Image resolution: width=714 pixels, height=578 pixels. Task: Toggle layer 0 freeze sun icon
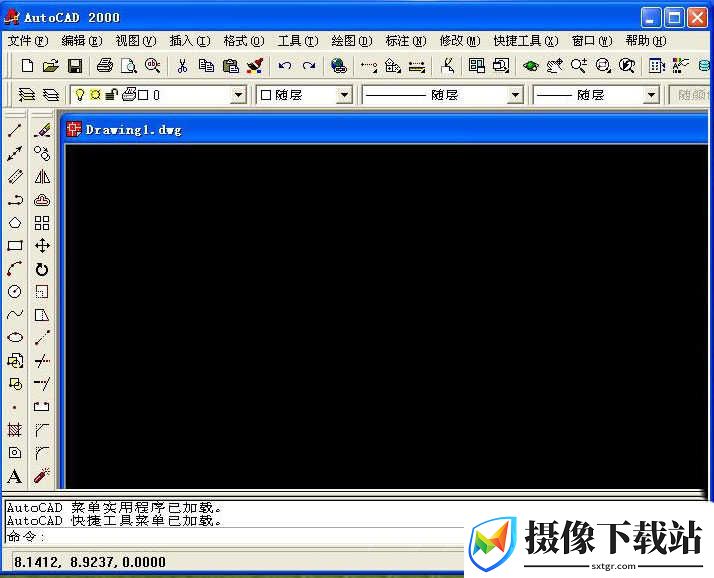pos(95,95)
